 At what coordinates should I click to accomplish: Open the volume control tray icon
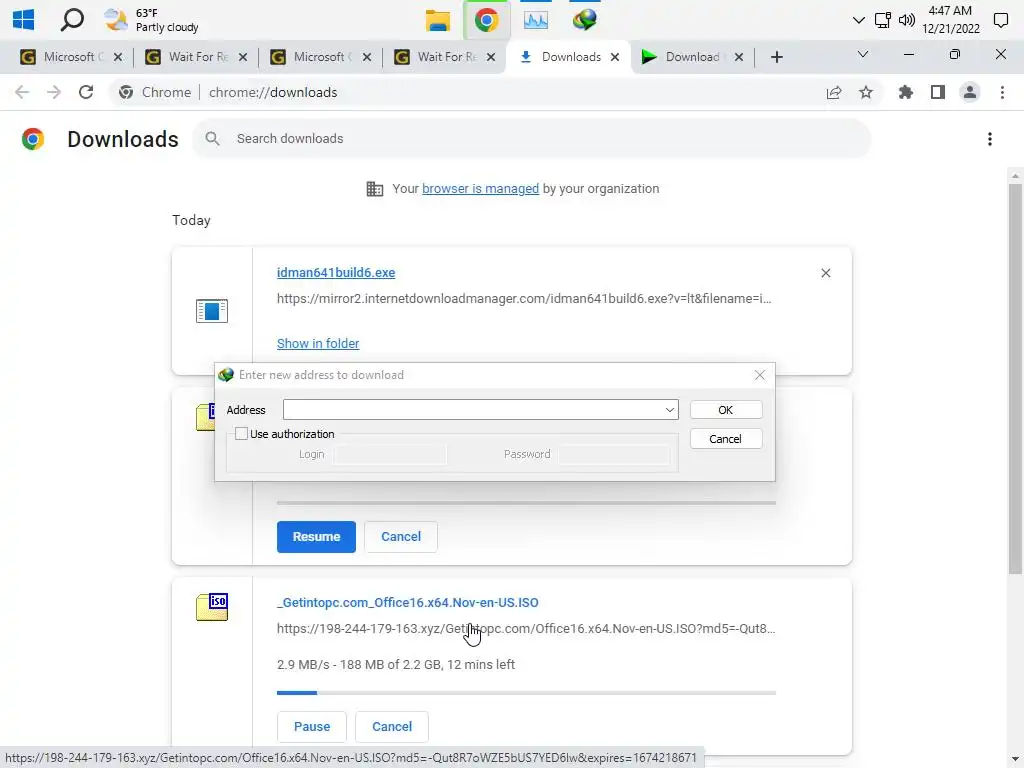click(x=906, y=20)
